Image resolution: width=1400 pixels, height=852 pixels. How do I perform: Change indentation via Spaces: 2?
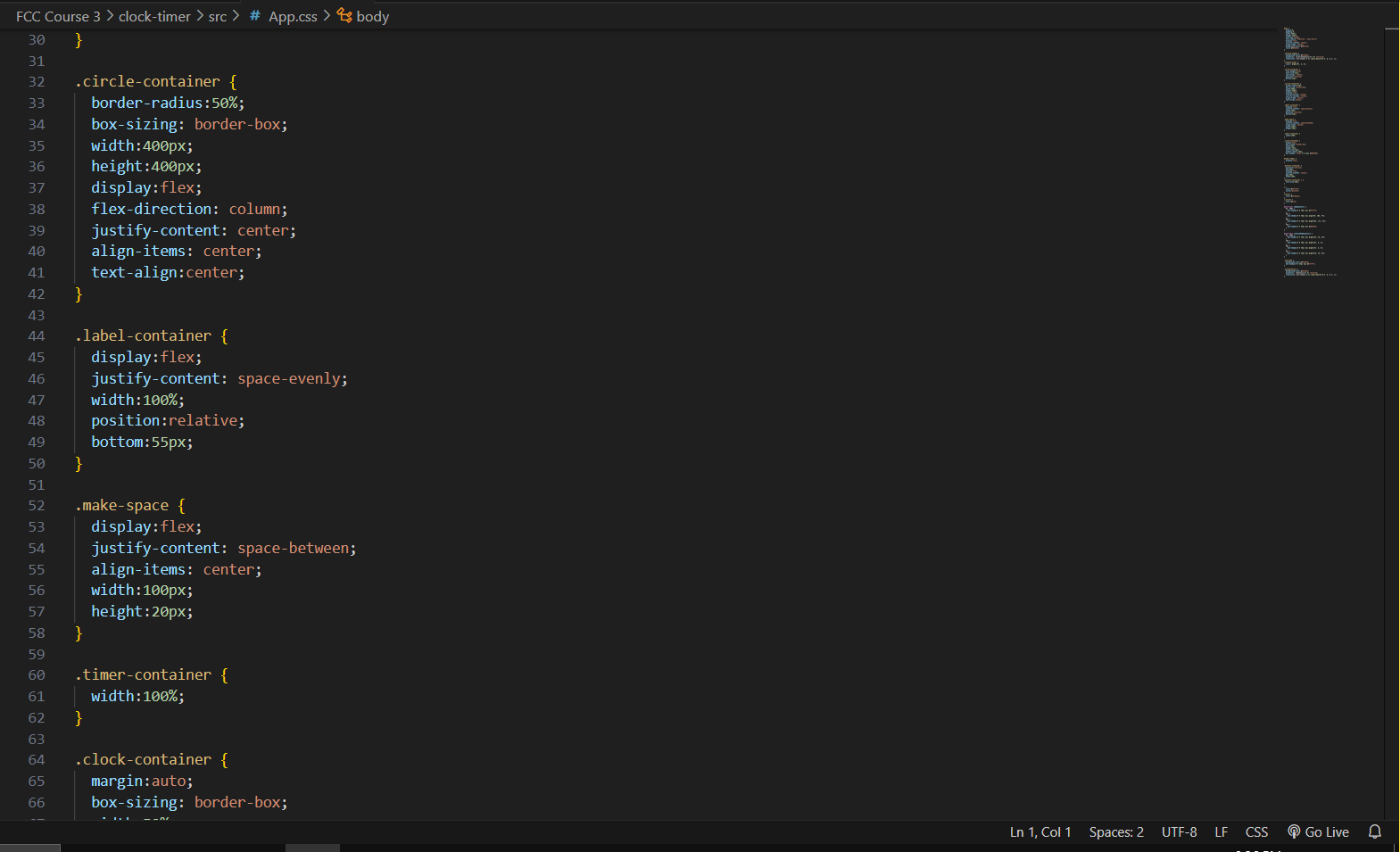pos(1116,831)
